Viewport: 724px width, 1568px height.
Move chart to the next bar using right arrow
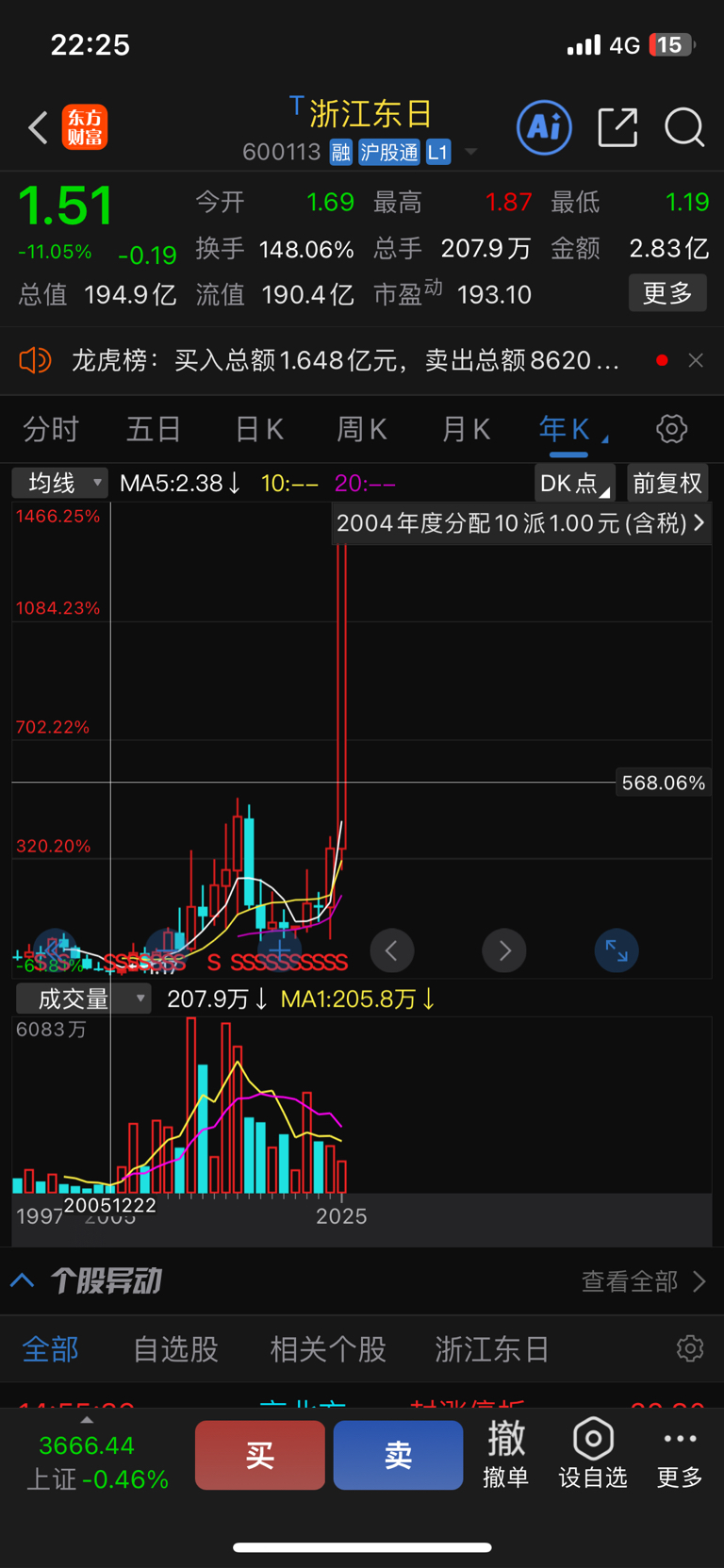(x=504, y=950)
